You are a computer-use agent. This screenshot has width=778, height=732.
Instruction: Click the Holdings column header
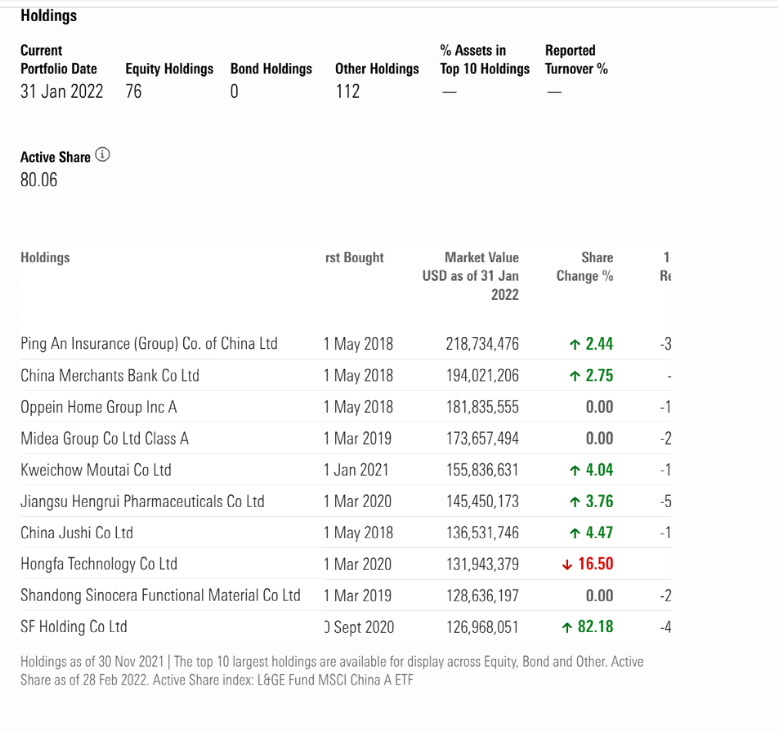(x=45, y=258)
